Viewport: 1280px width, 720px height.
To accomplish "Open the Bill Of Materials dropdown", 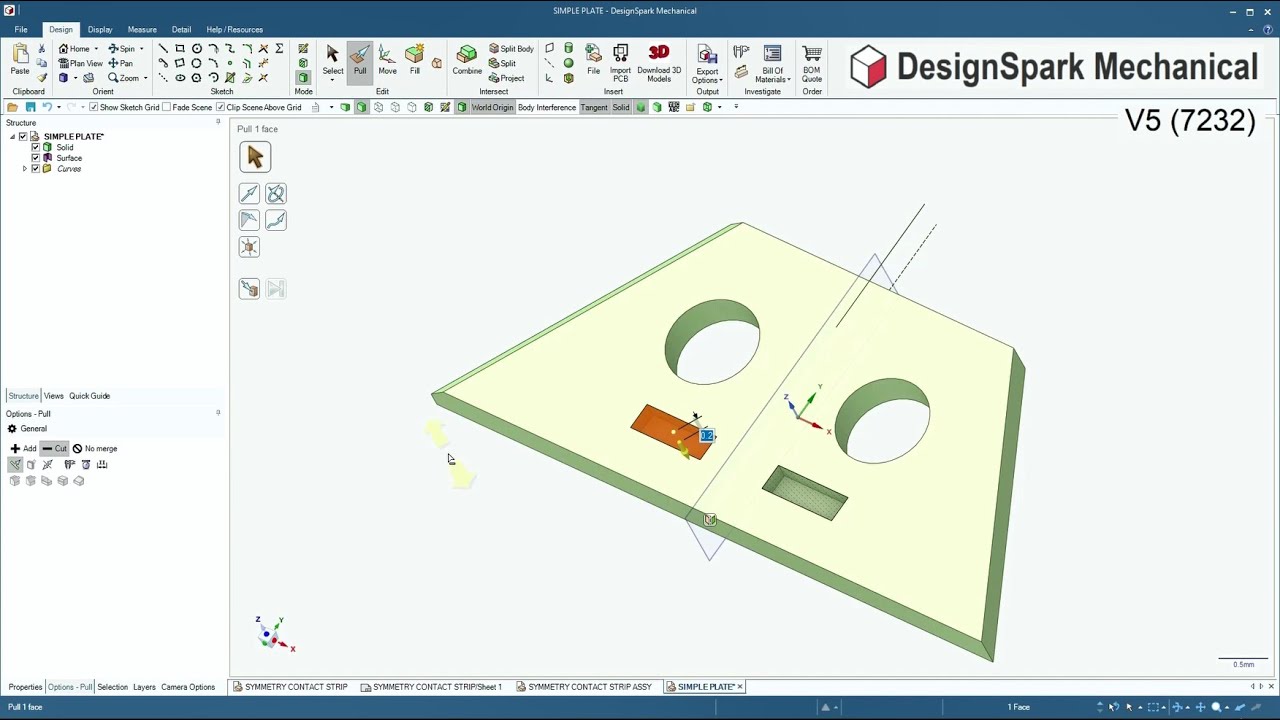I will coord(789,80).
